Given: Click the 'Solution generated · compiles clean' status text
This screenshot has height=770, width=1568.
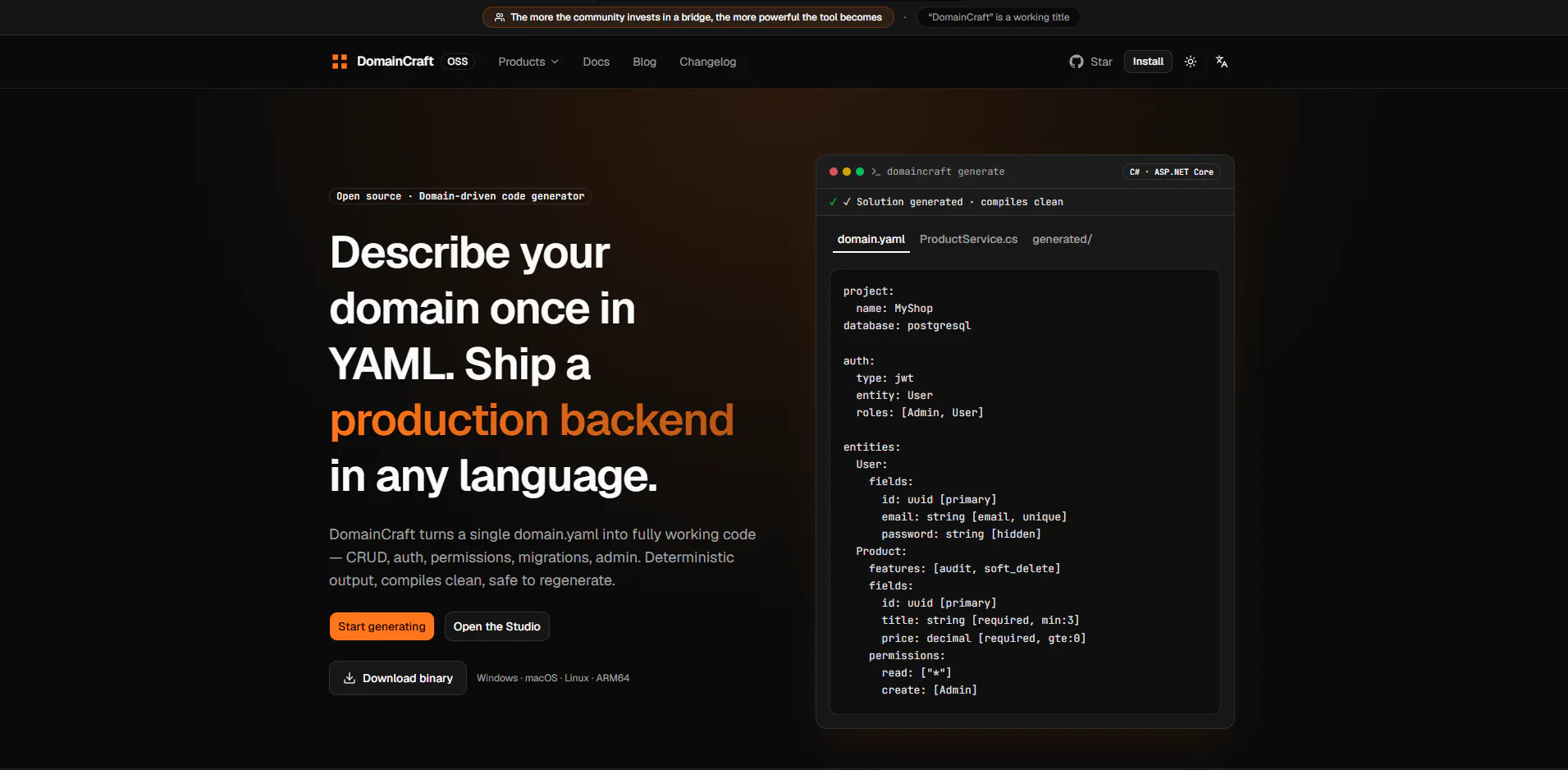Looking at the screenshot, I should coord(960,202).
